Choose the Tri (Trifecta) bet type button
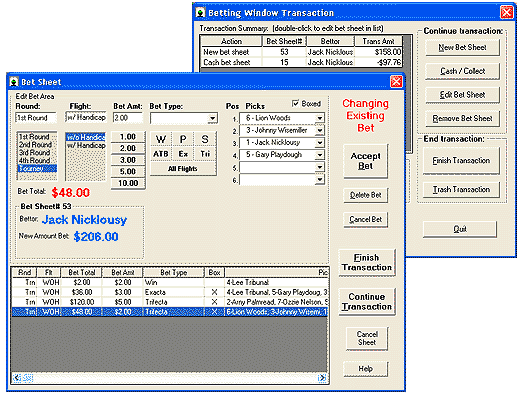Image resolution: width=522 pixels, height=396 pixels. pos(205,154)
